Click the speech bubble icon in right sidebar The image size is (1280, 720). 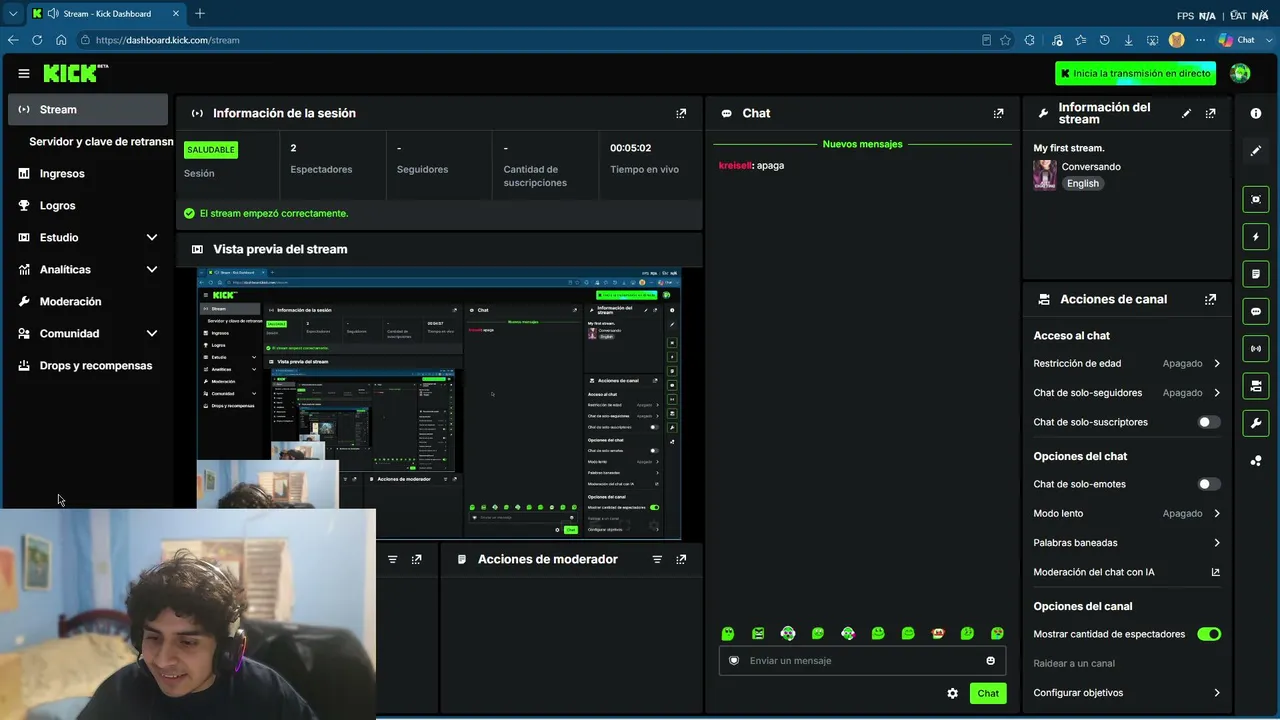tap(1256, 311)
